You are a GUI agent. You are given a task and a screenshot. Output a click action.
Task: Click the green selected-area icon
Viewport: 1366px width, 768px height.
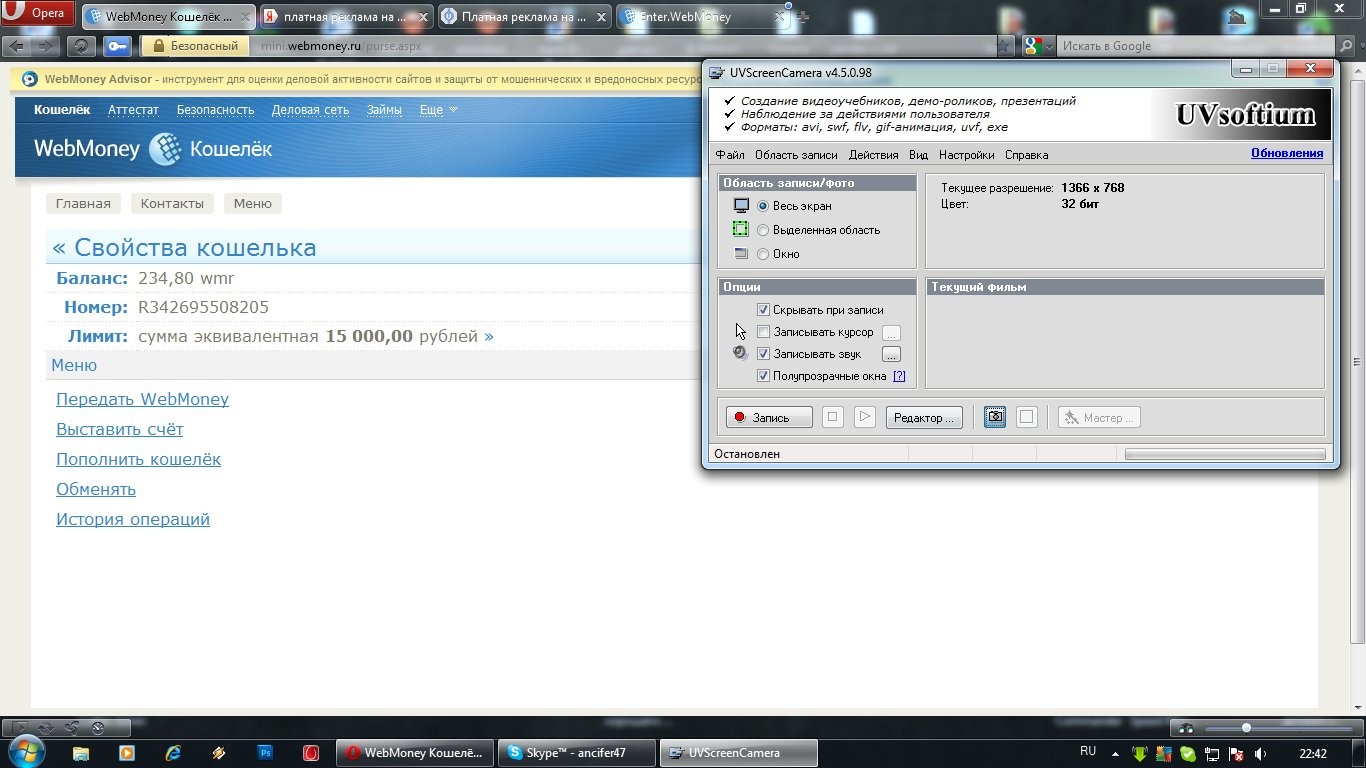pyautogui.click(x=741, y=230)
